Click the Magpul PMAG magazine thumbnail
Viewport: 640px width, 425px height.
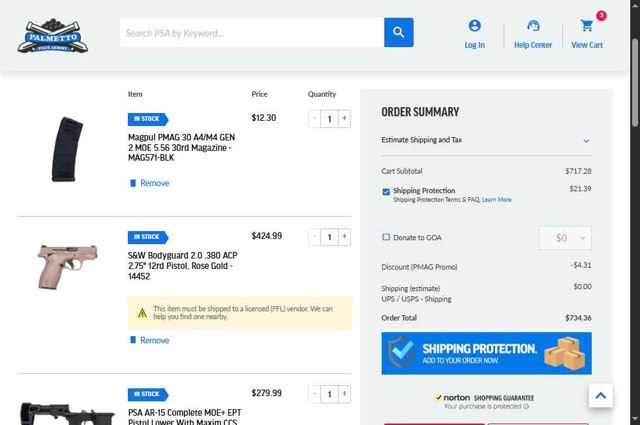68,149
